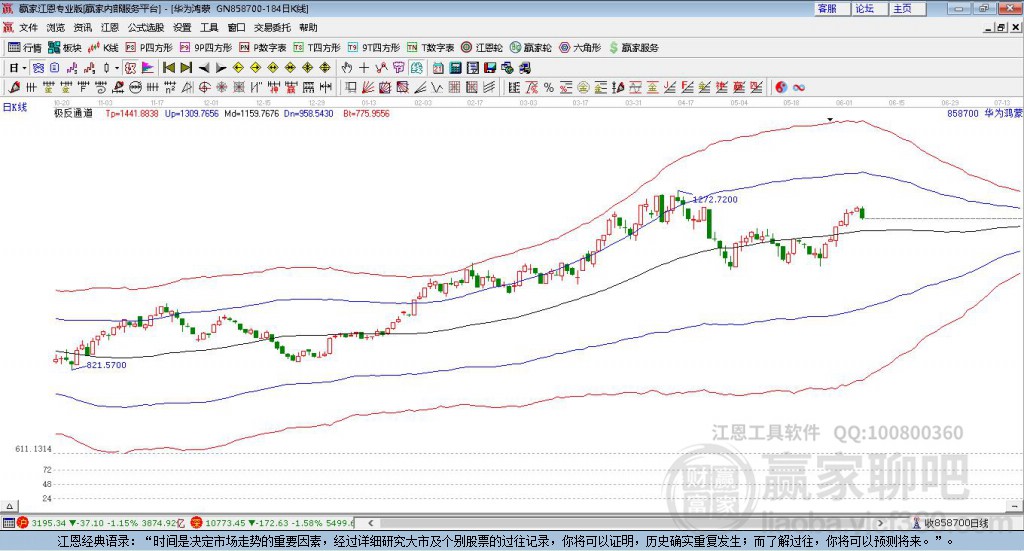Open P数字表 number table
The width and height of the screenshot is (1024, 551).
[x=263, y=48]
